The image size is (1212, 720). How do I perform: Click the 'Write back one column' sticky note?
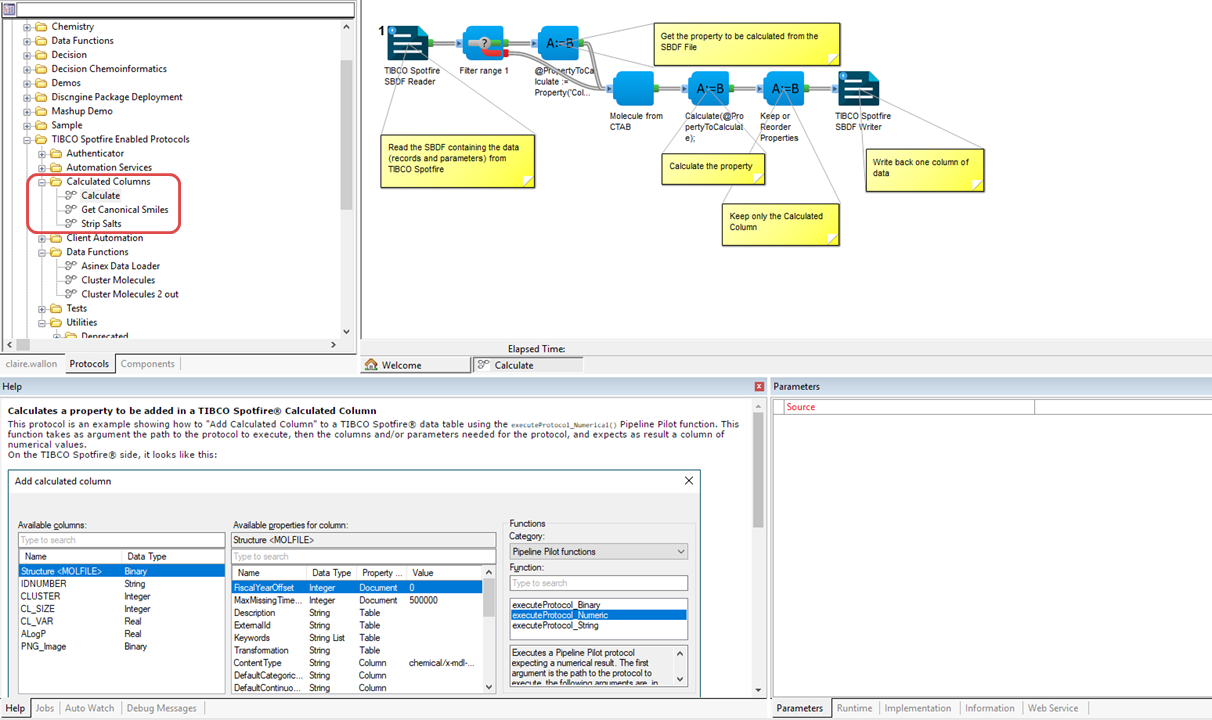click(x=926, y=169)
